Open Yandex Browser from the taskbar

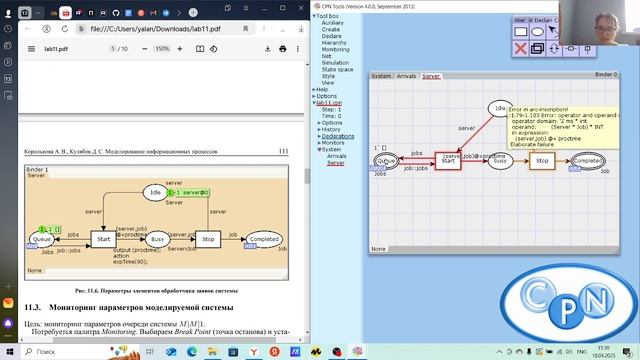253,351
